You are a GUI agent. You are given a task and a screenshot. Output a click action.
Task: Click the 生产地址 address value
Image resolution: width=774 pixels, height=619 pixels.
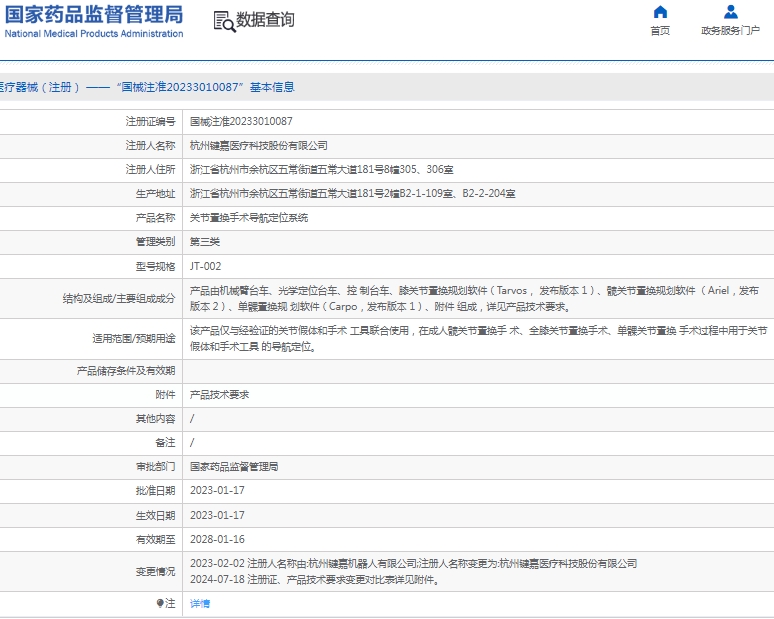[x=352, y=194]
